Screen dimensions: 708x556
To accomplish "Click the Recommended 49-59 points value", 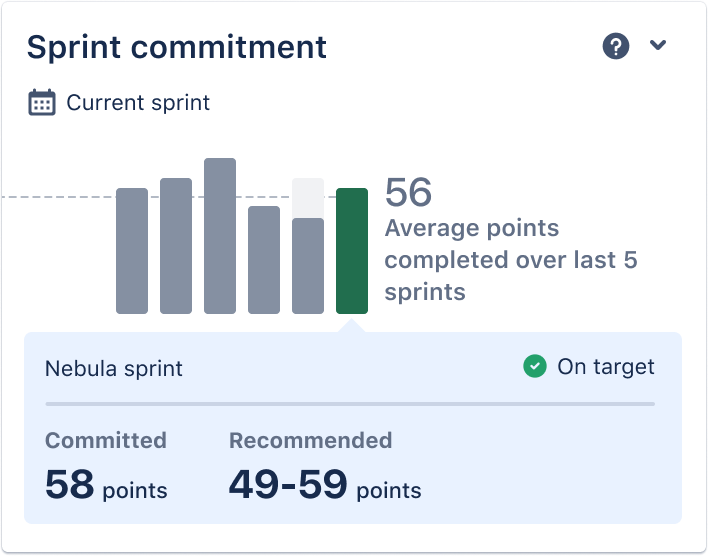I will point(325,485).
